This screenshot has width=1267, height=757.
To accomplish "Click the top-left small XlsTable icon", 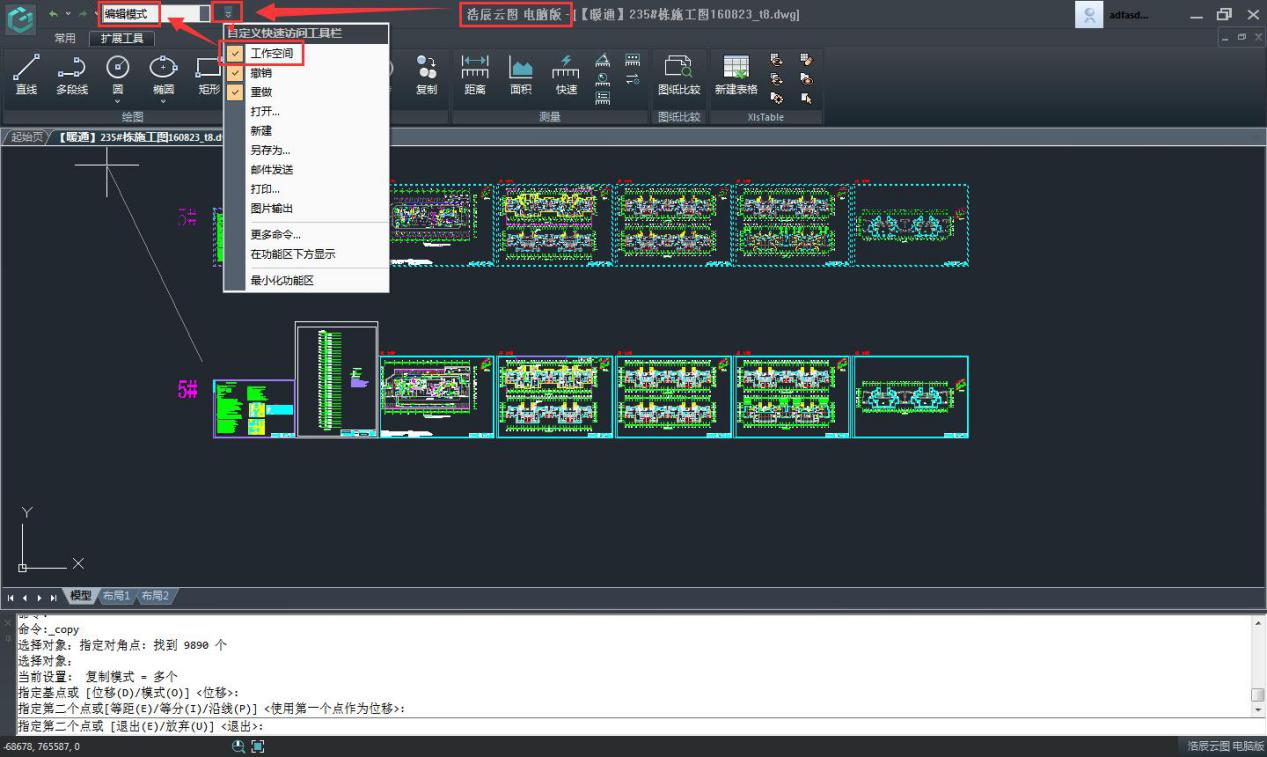I will tap(776, 60).
